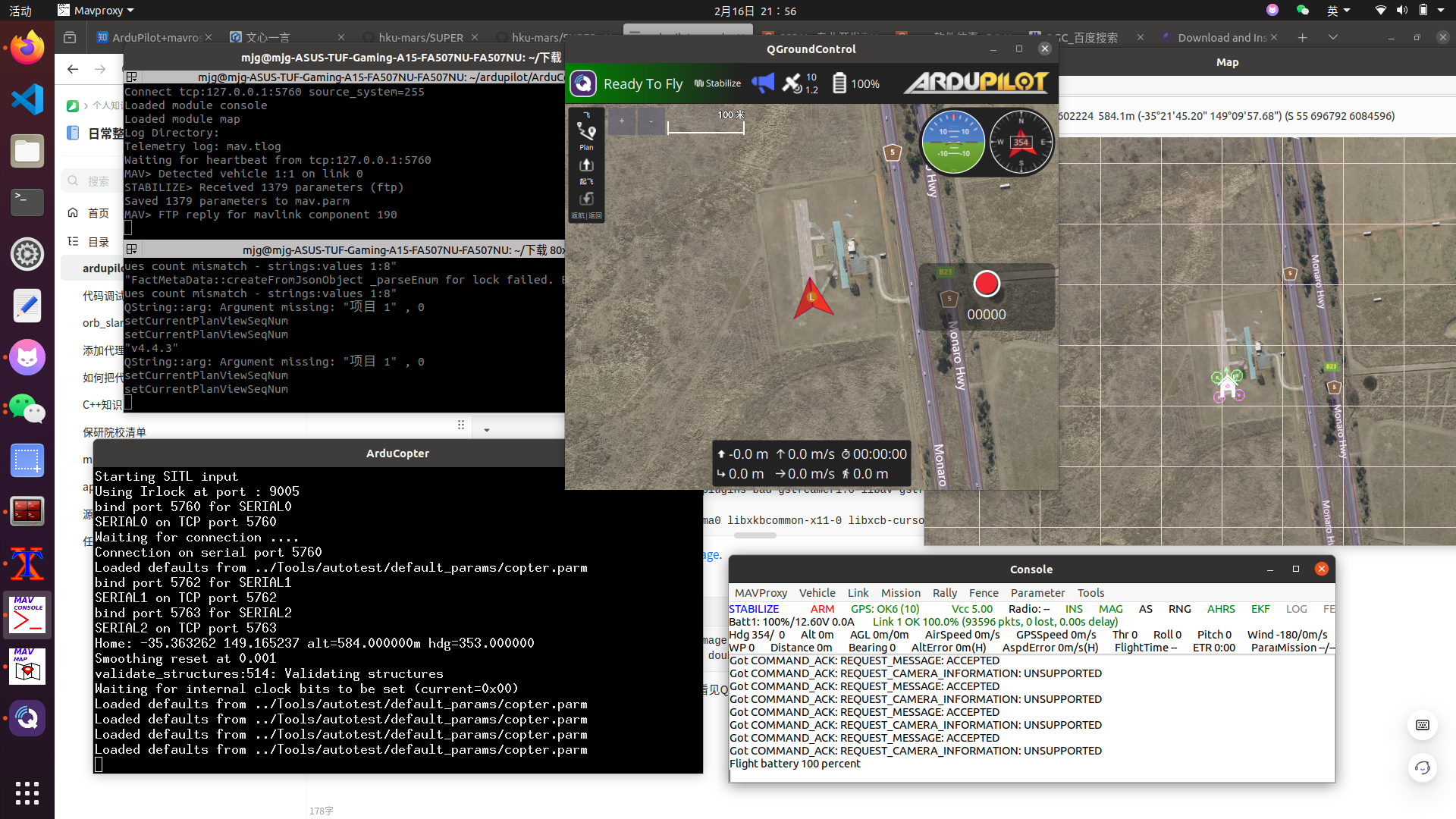Image resolution: width=1456 pixels, height=819 pixels.
Task: Expand the Firefox tab list chevron
Action: pyautogui.click(x=1333, y=37)
